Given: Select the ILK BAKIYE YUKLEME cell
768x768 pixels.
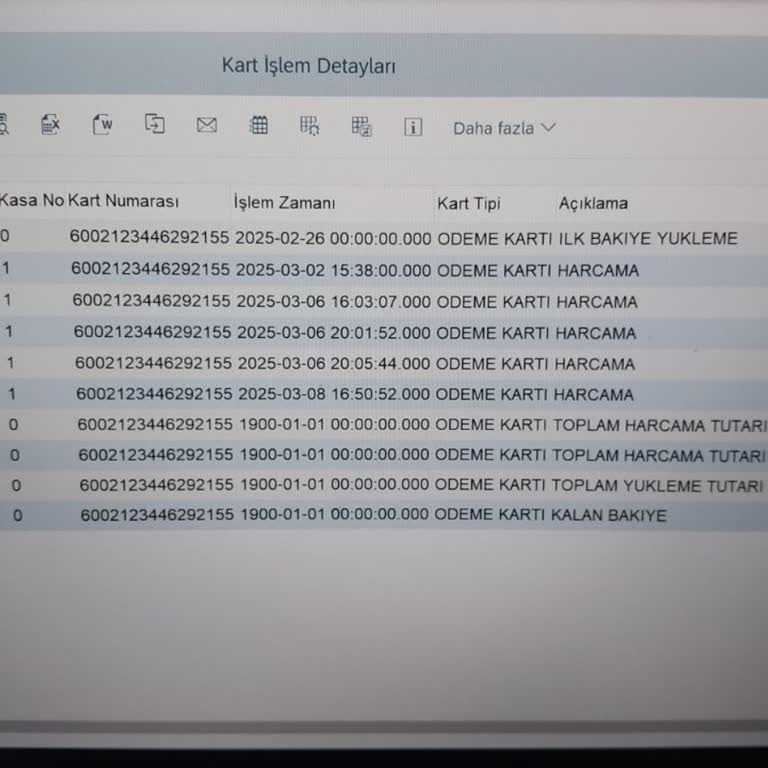Looking at the screenshot, I should click(648, 239).
